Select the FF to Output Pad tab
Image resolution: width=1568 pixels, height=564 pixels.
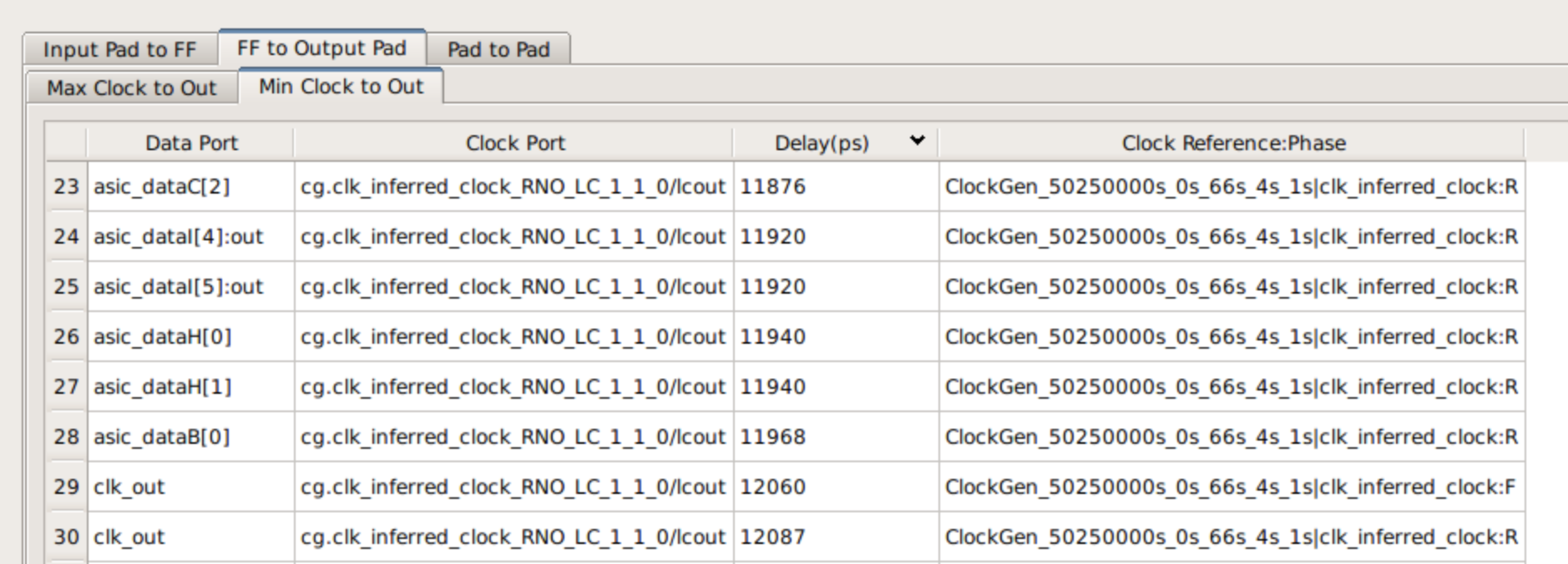(x=322, y=48)
